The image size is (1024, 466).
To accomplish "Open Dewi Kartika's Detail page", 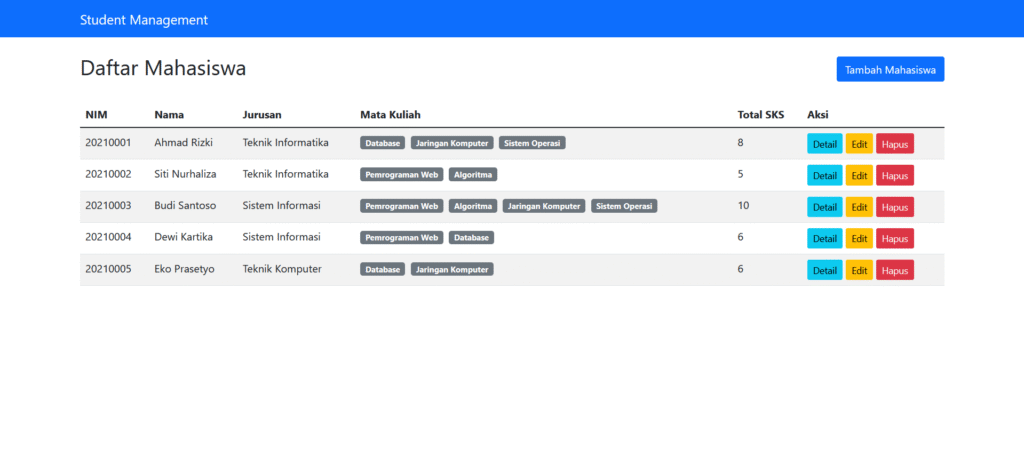I will (825, 239).
